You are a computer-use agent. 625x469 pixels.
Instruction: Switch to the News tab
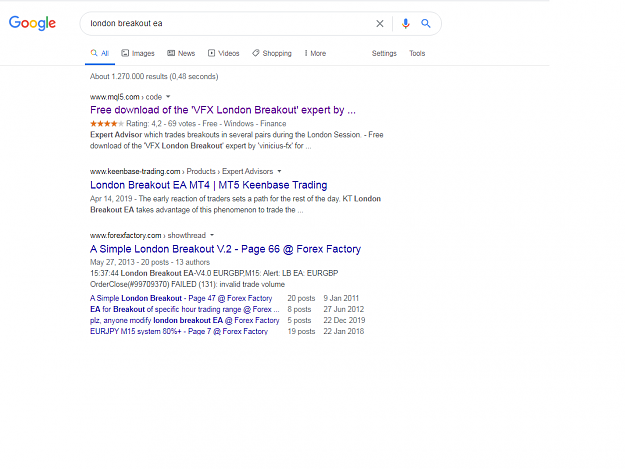click(x=181, y=53)
